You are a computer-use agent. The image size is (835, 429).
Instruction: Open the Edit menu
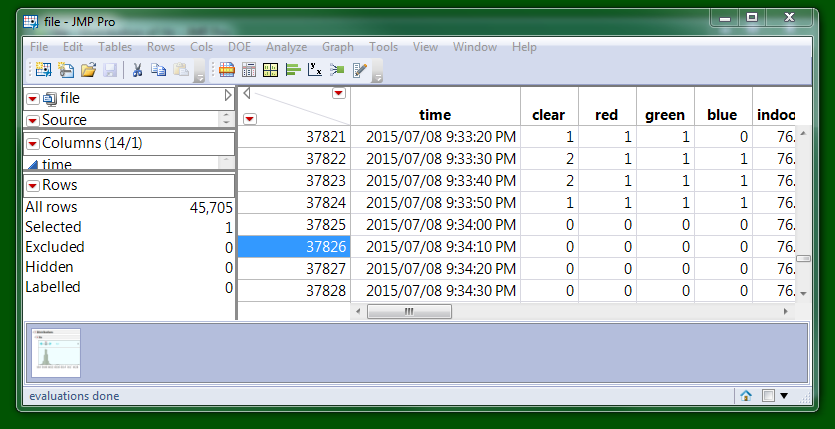tap(73, 47)
